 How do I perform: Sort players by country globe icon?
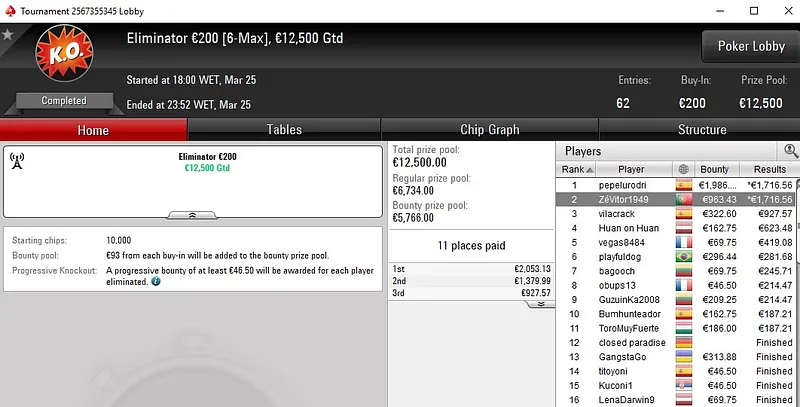coord(683,169)
